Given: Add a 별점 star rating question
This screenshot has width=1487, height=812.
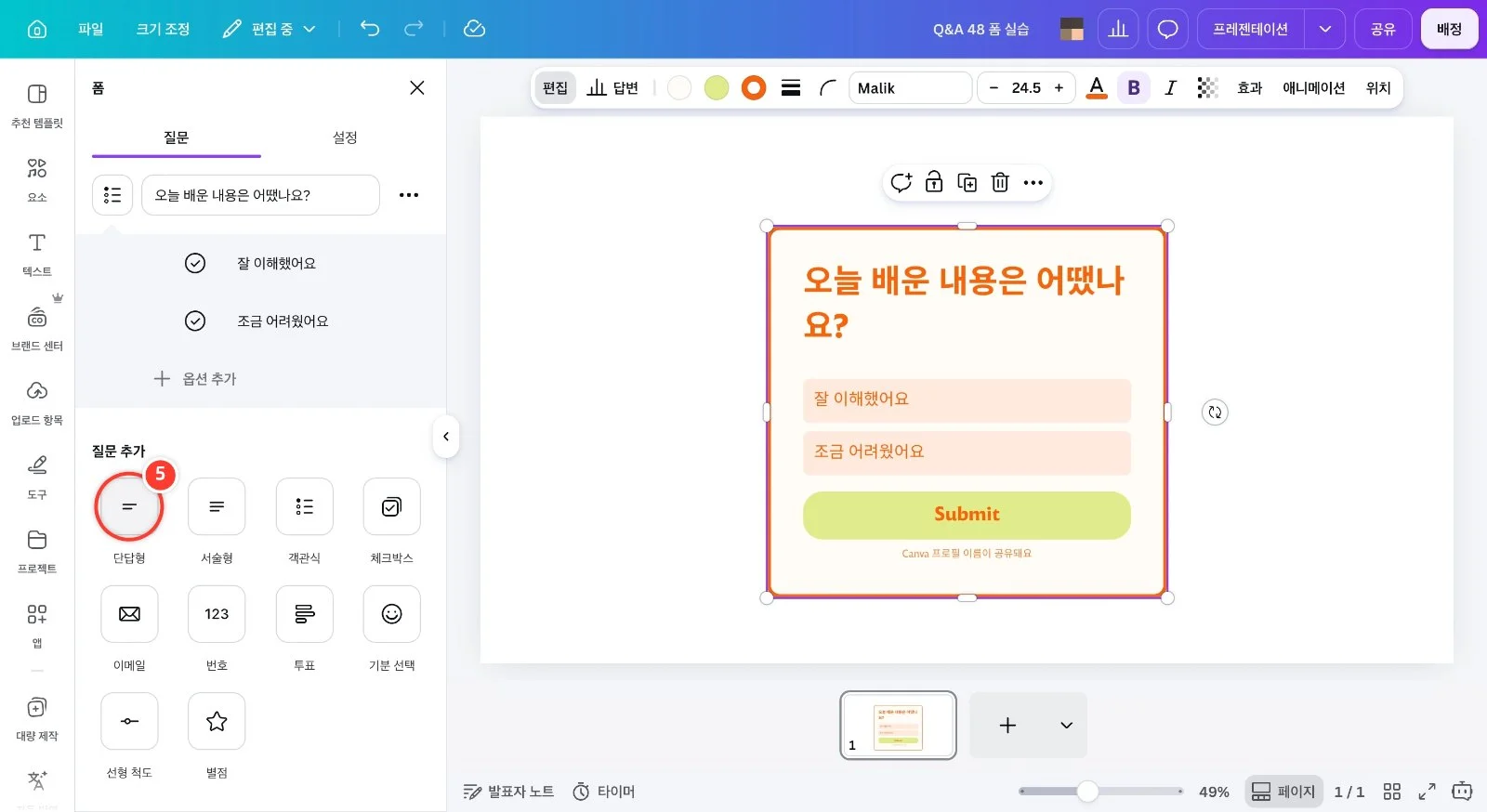Looking at the screenshot, I should click(217, 721).
